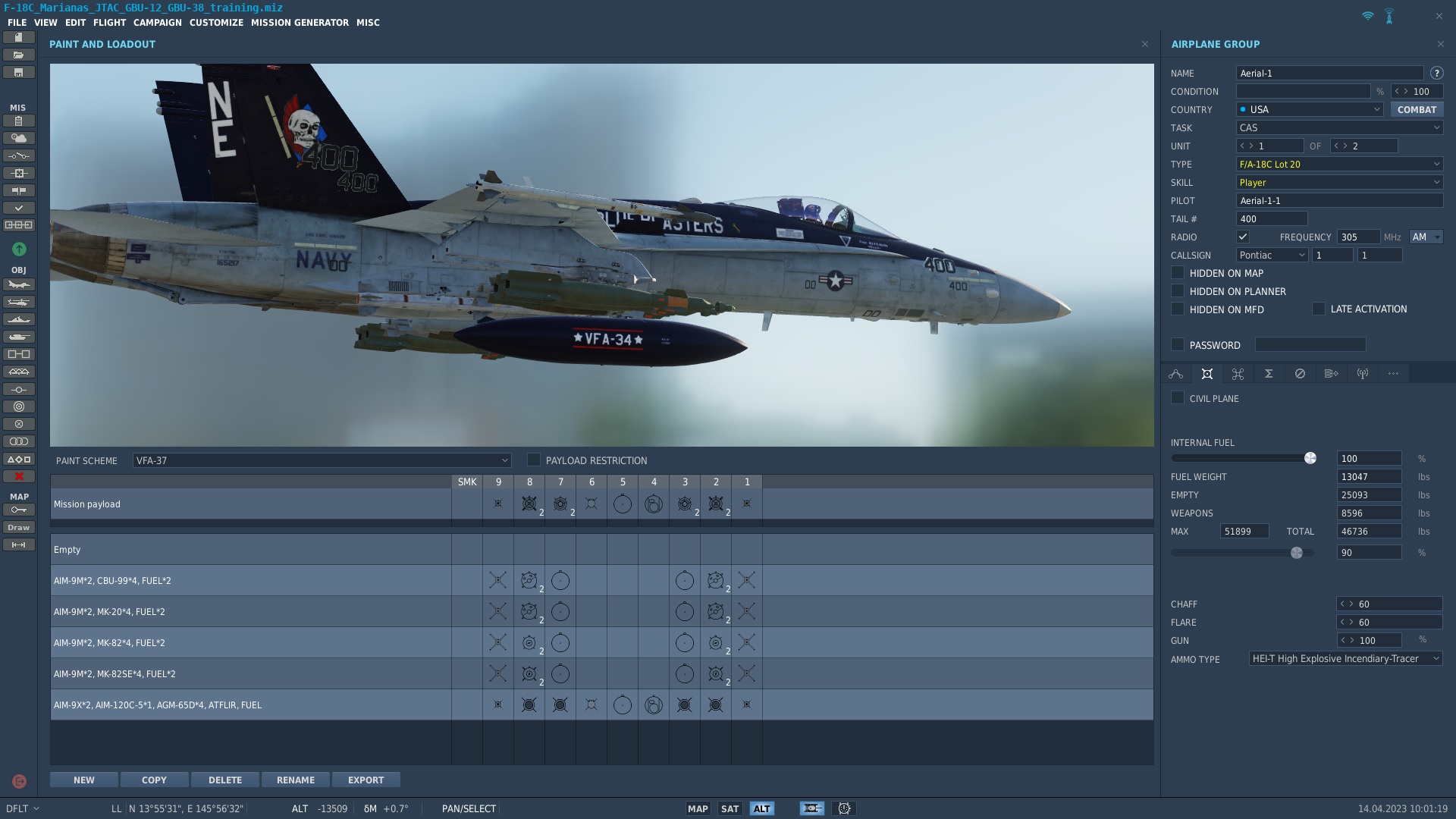Open the weather settings cloud icon
1456x819 pixels.
click(19, 138)
